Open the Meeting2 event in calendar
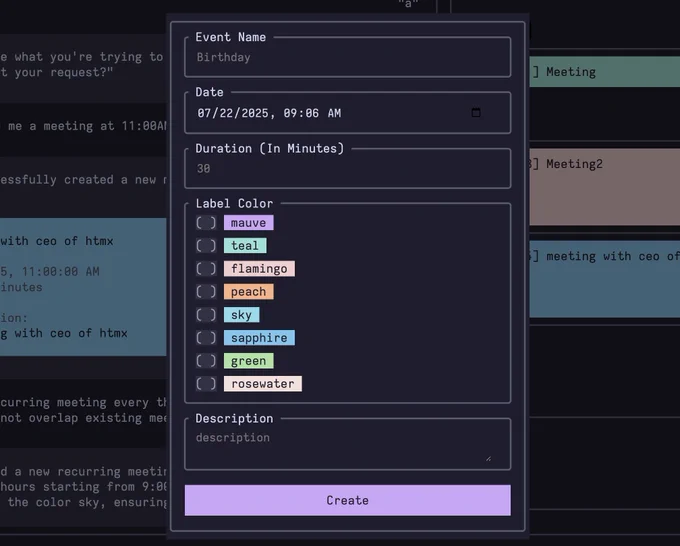This screenshot has height=546, width=680. (605, 187)
